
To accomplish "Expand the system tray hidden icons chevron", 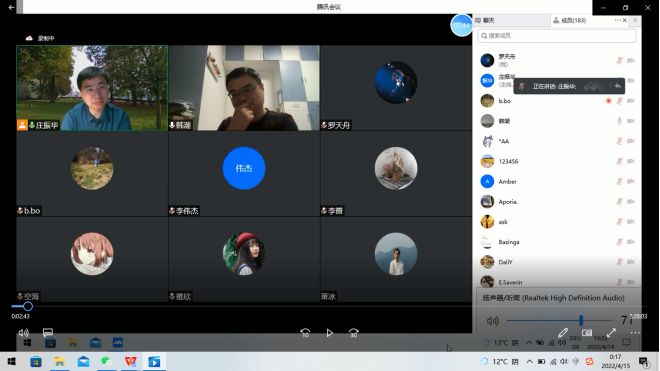I will [x=530, y=362].
